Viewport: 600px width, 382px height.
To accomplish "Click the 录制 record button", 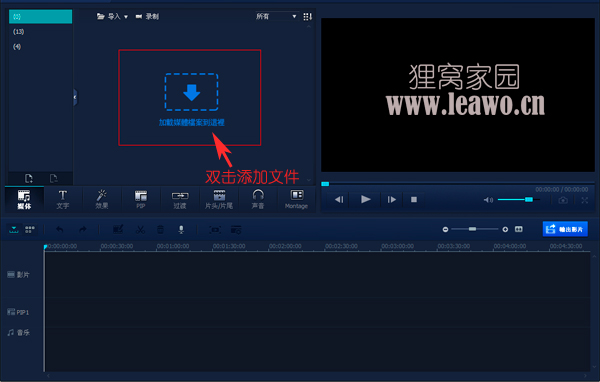I will (147, 16).
